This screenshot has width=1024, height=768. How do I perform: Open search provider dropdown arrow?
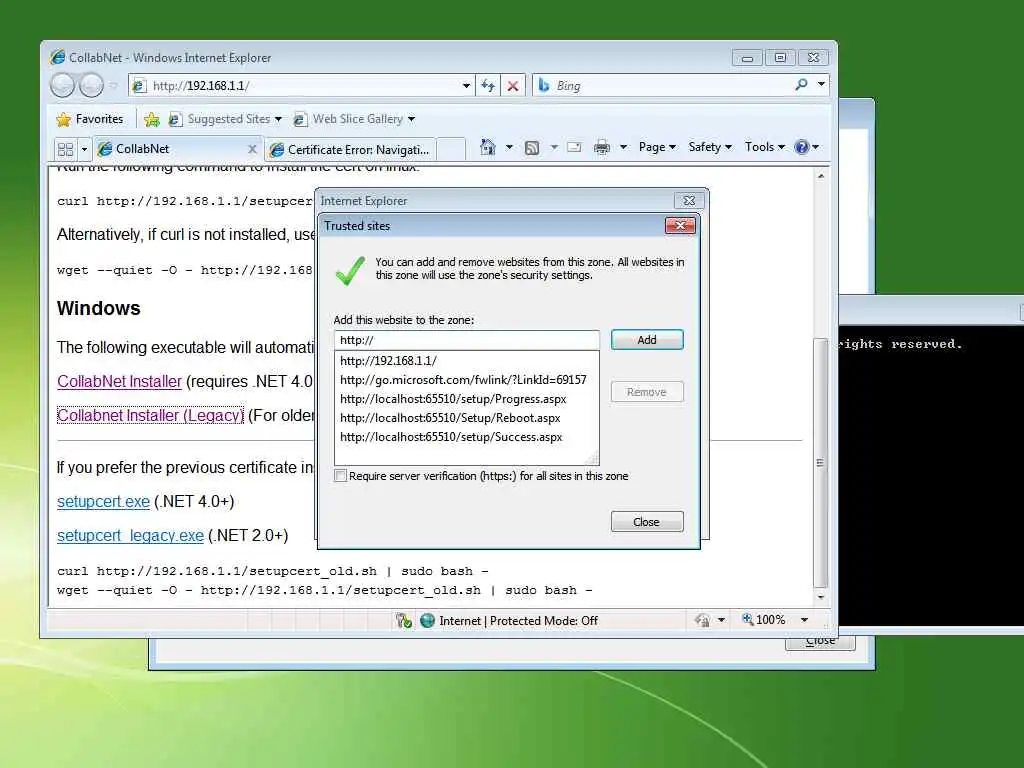[x=821, y=84]
